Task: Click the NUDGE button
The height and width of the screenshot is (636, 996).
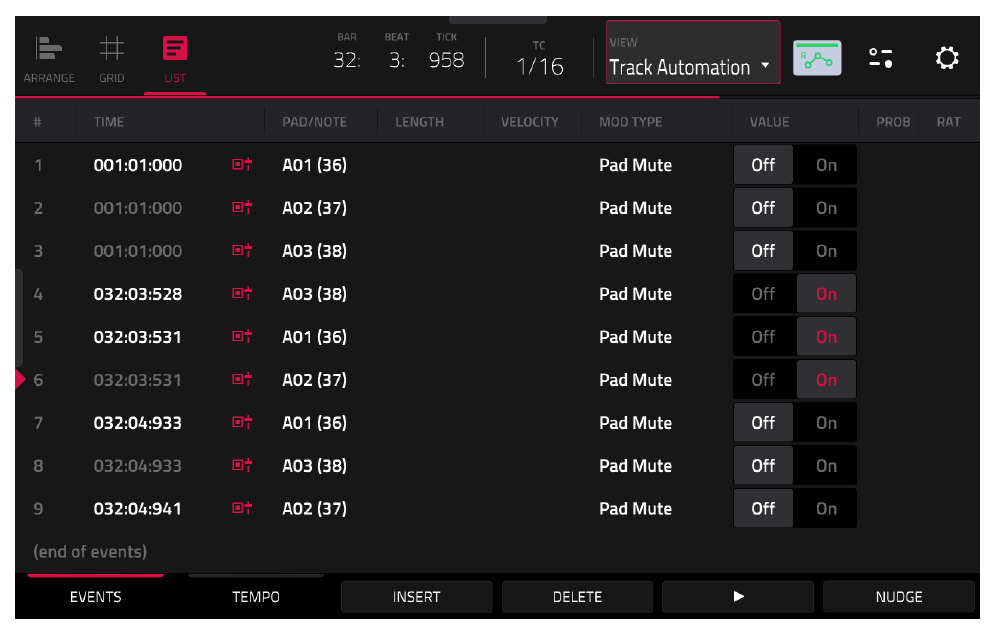Action: click(899, 597)
